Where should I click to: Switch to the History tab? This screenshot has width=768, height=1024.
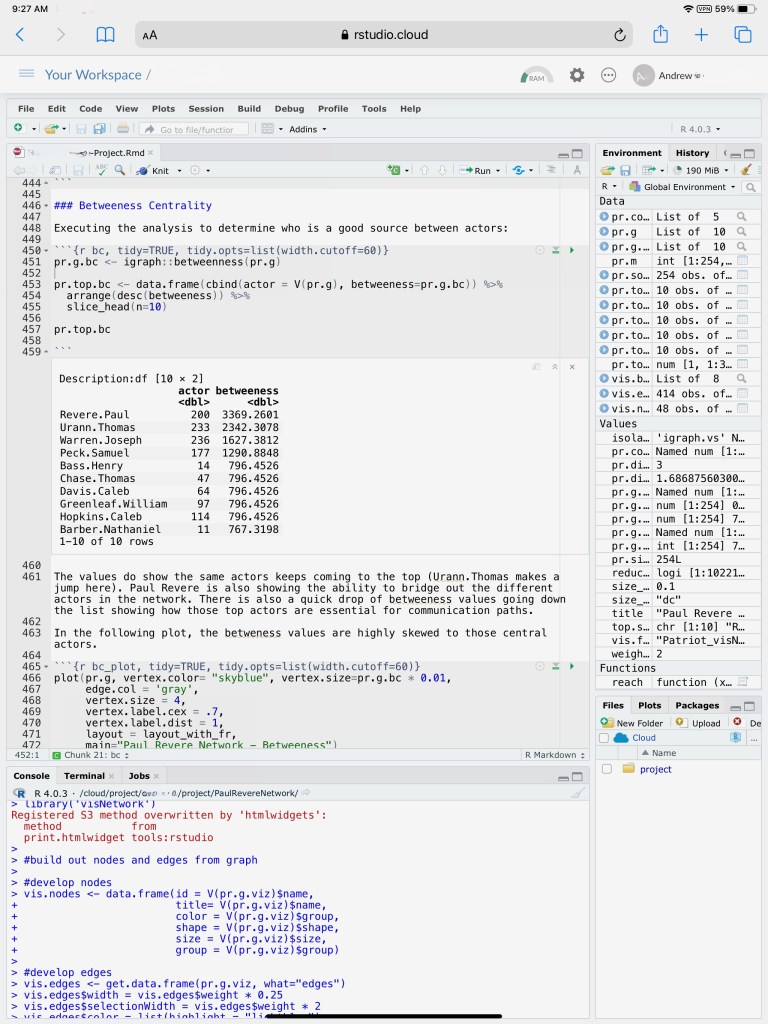(692, 153)
